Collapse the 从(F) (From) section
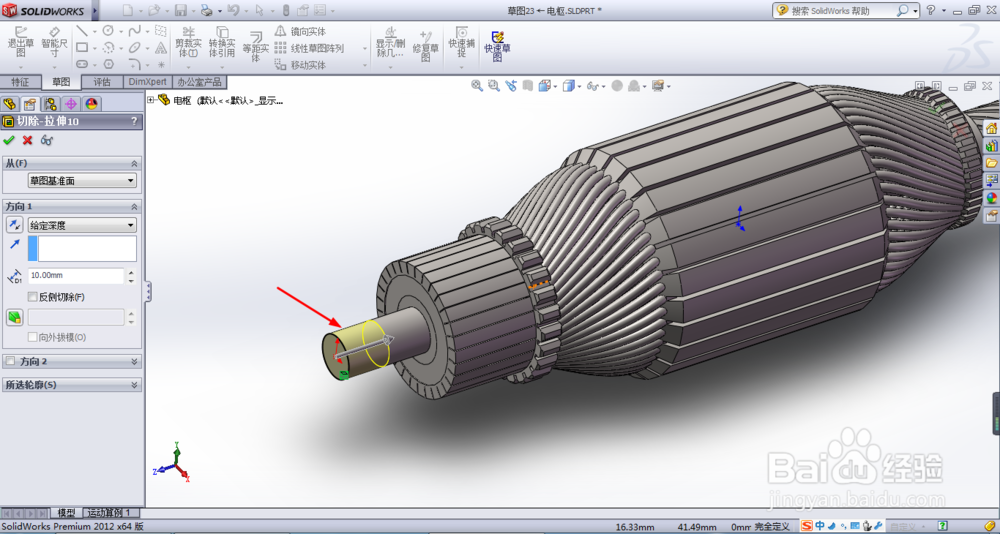The image size is (1000, 534). [x=134, y=163]
